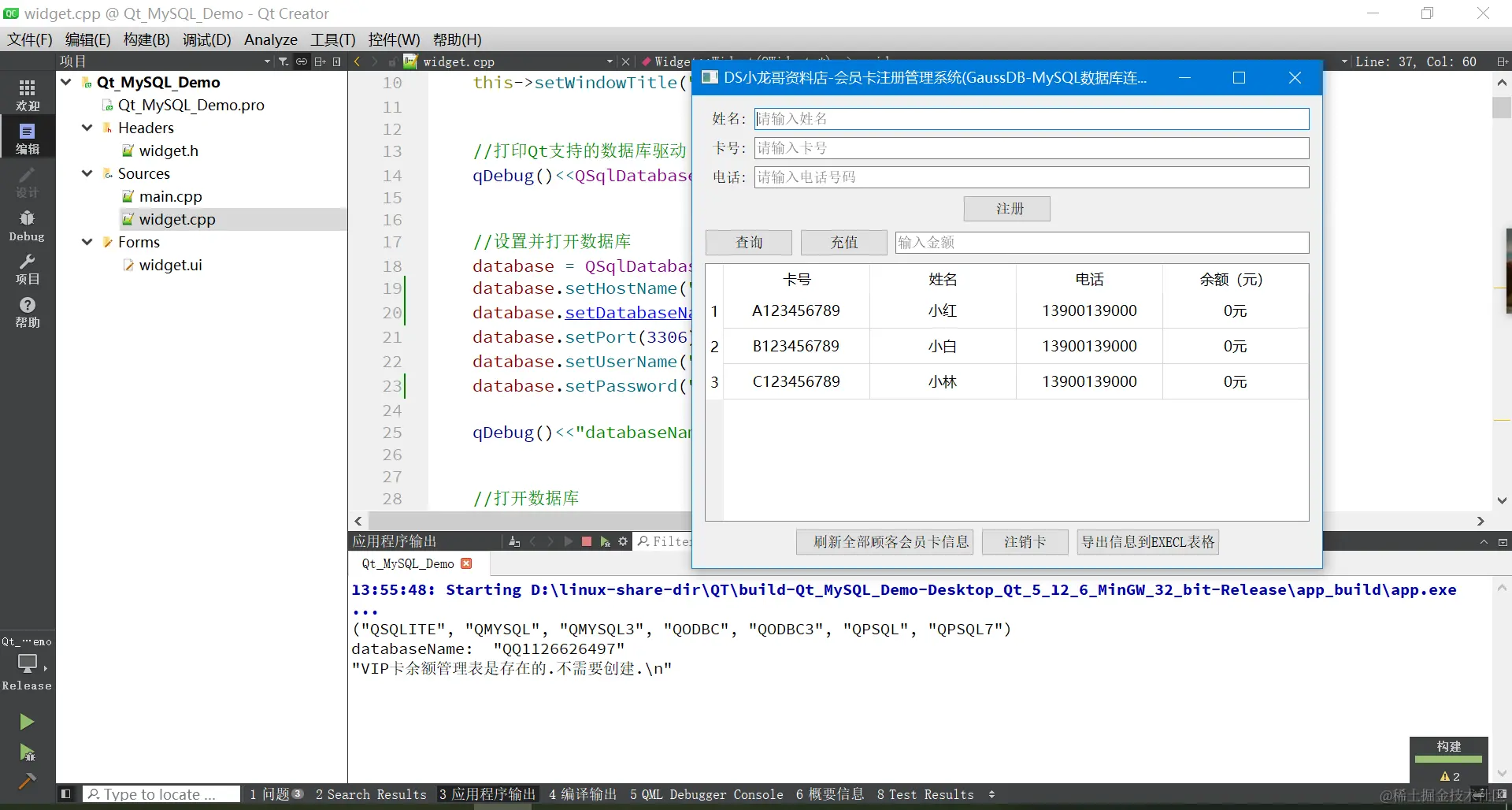Re-run the application in output pane
The width and height of the screenshot is (1512, 810).
568,541
